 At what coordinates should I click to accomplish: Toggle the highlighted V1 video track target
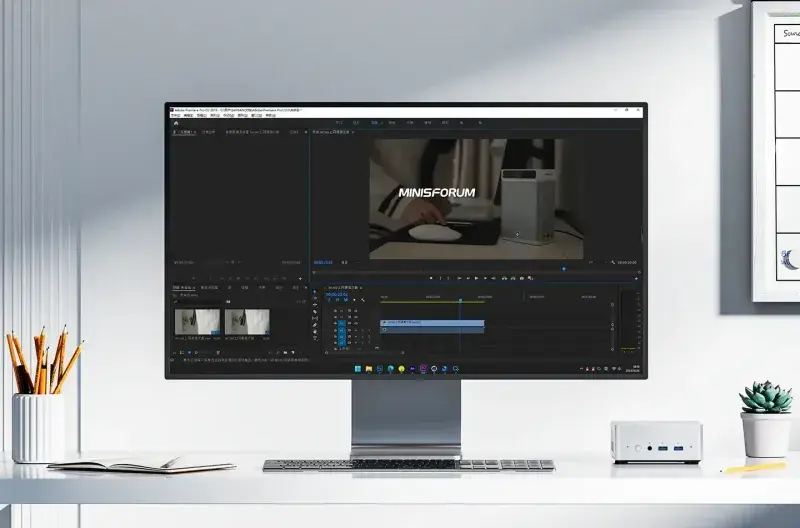341,322
